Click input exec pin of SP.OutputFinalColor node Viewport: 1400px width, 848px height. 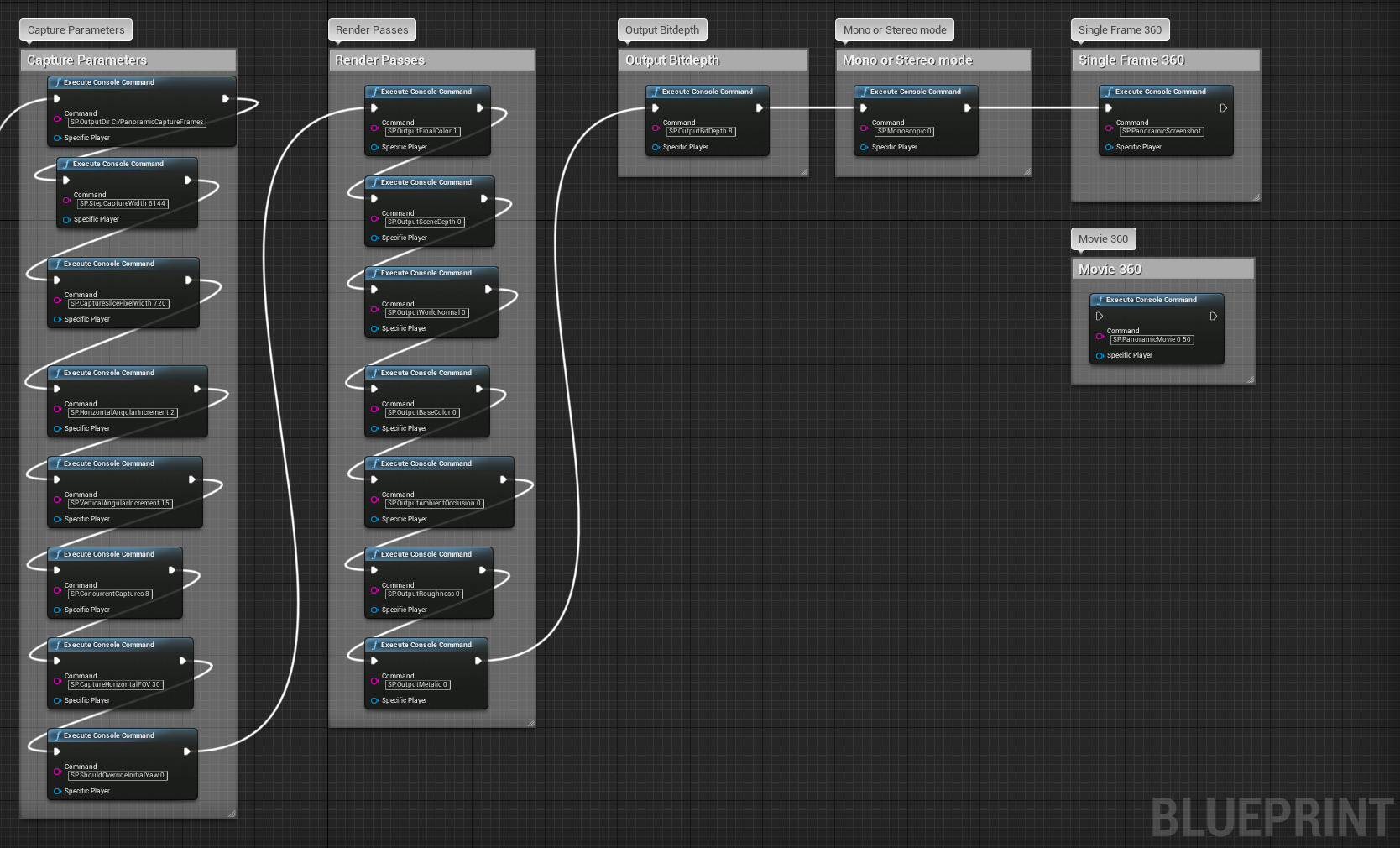(374, 108)
